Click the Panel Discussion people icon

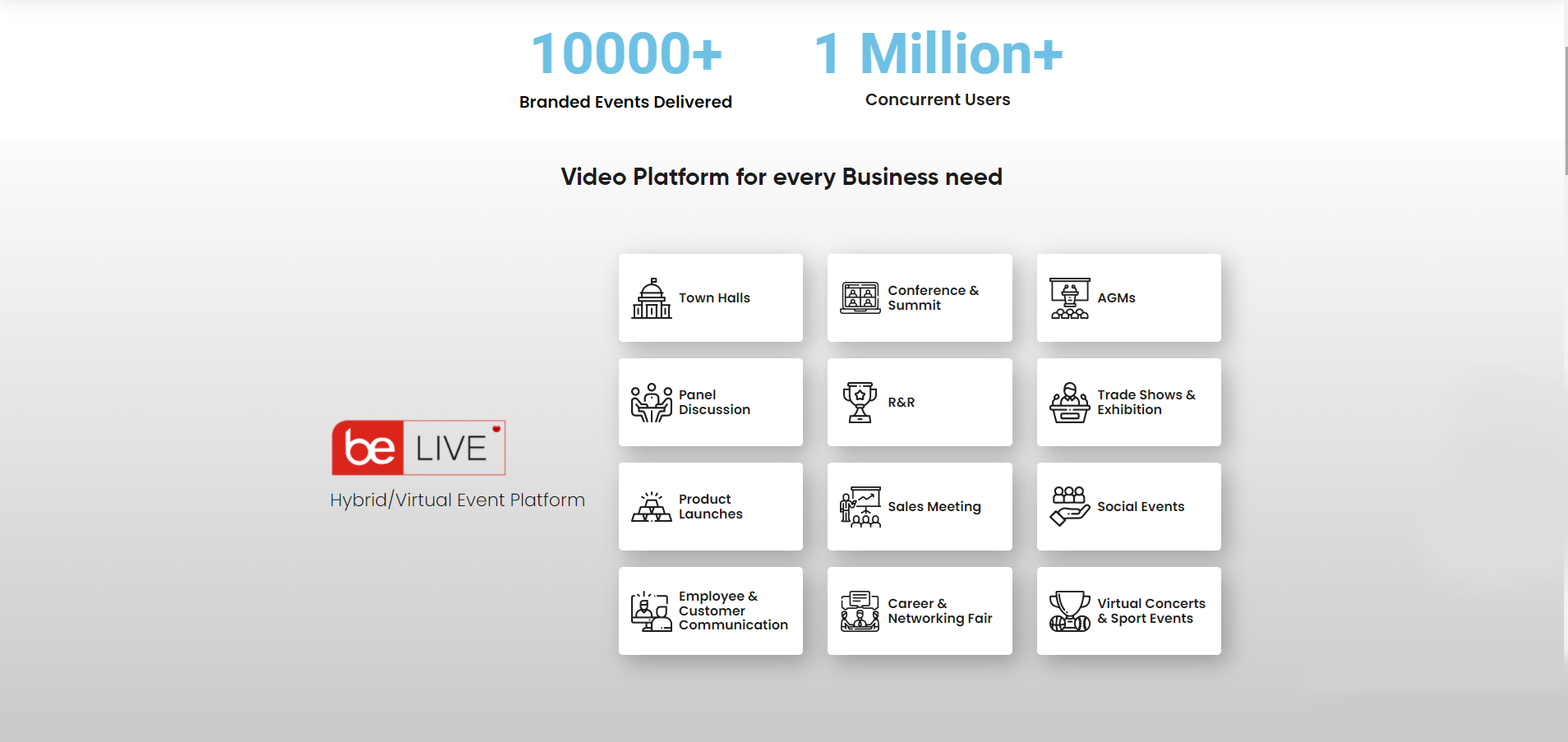[x=652, y=403]
